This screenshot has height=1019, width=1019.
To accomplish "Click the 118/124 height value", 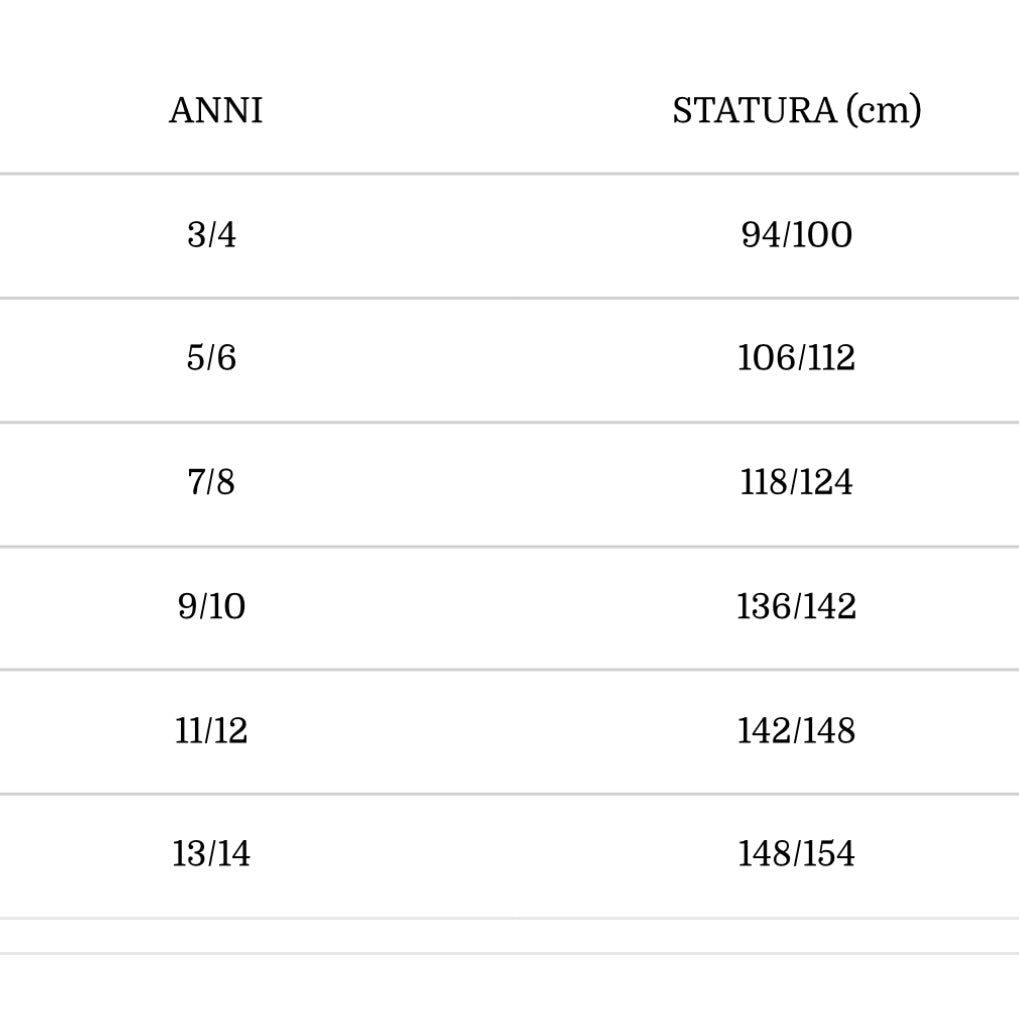I will pyautogui.click(x=796, y=483).
